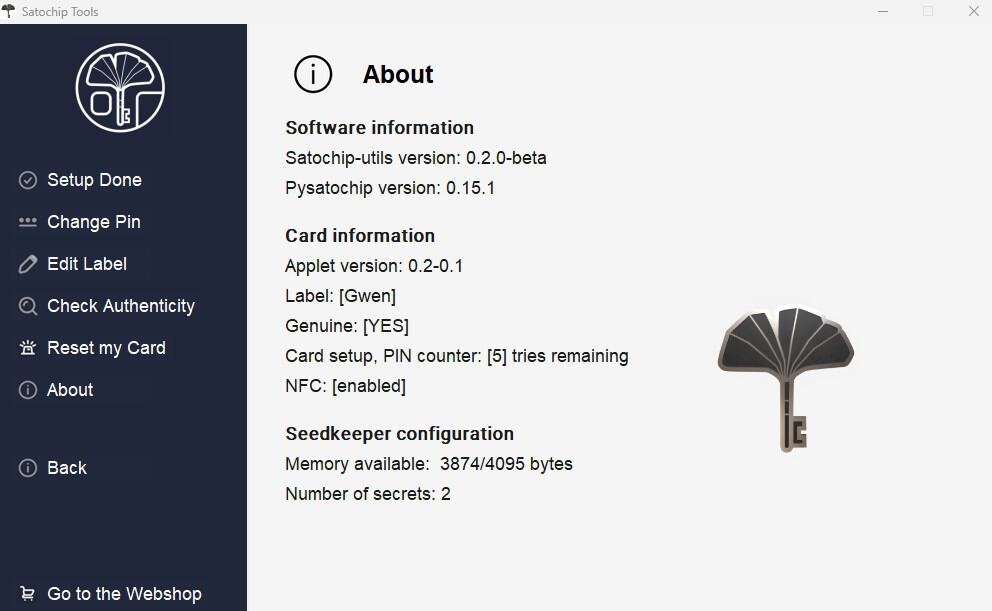
Task: Select the Setup Done text label
Action: [x=94, y=180]
